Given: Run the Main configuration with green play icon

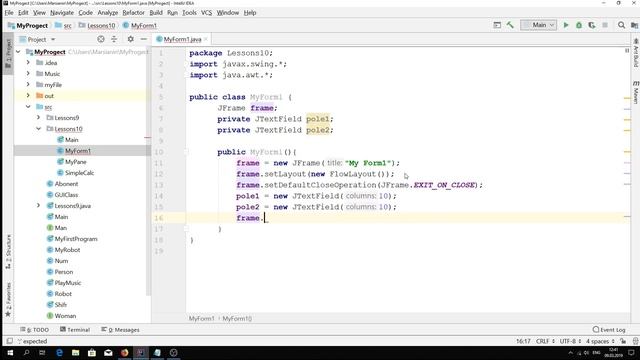Looking at the screenshot, I should [566, 25].
